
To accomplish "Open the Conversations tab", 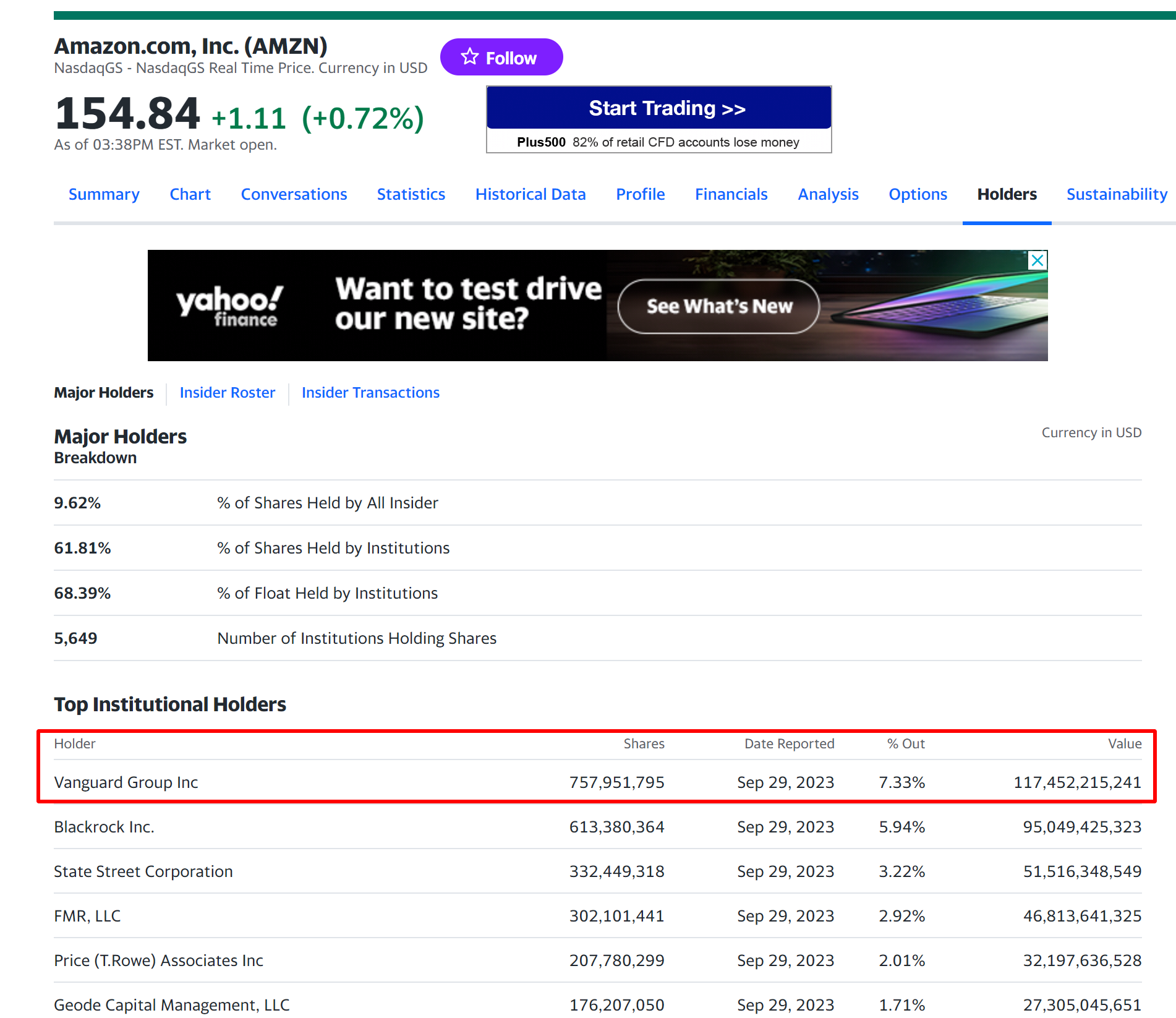I will pyautogui.click(x=294, y=194).
